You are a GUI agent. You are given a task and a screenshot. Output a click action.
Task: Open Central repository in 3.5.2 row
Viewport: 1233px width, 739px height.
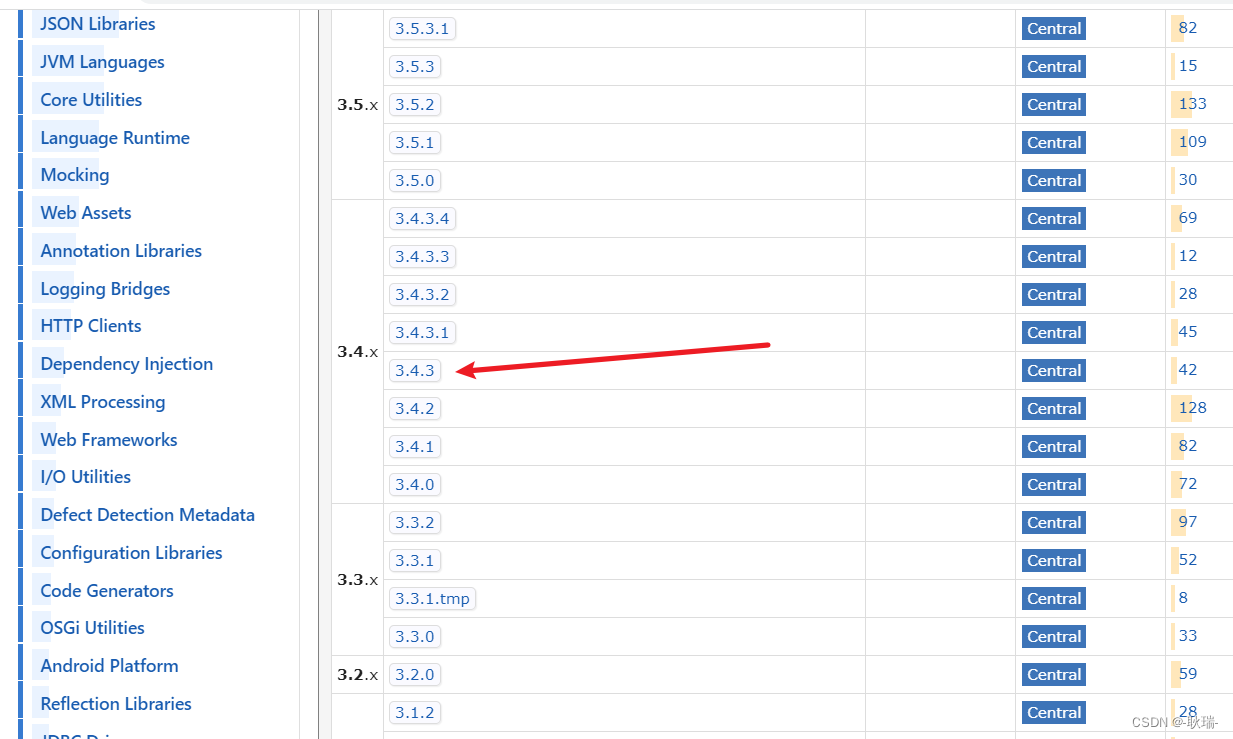pos(1054,105)
